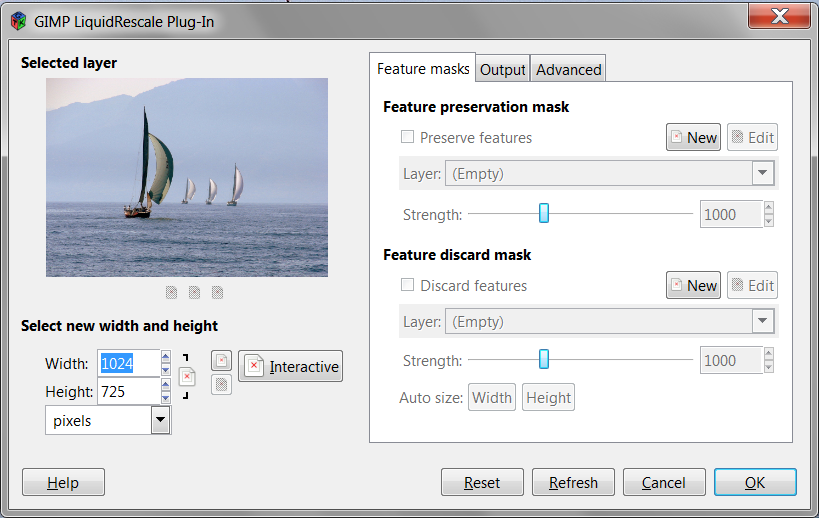Click New in the Feature preservation mask section
The width and height of the screenshot is (819, 518).
pyautogui.click(x=693, y=138)
